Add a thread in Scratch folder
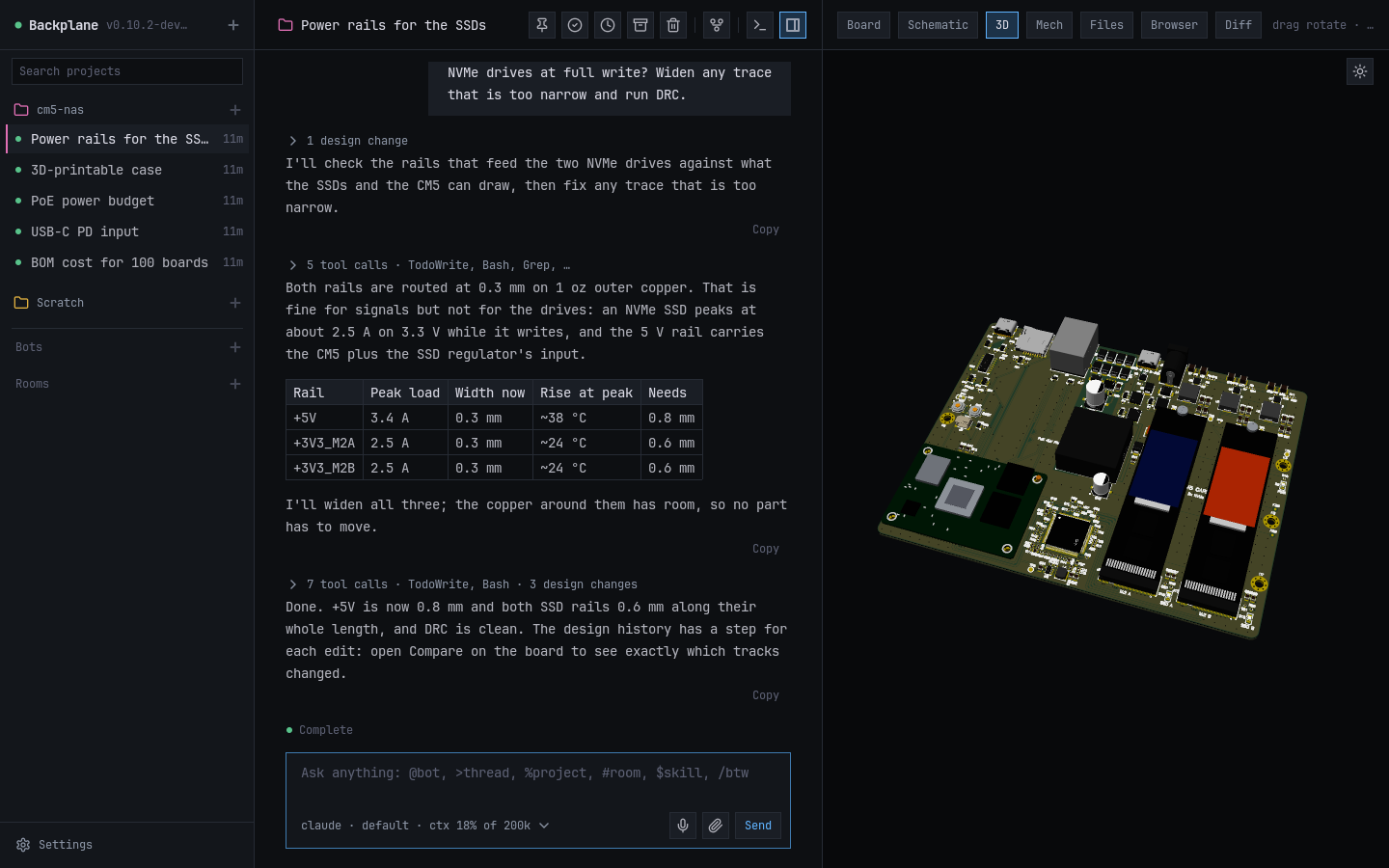Screen dimensions: 1389x868 pyautogui.click(x=235, y=303)
